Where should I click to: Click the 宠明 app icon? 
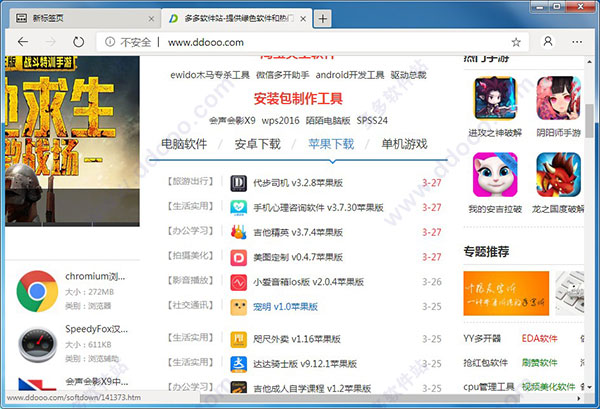tap(238, 307)
